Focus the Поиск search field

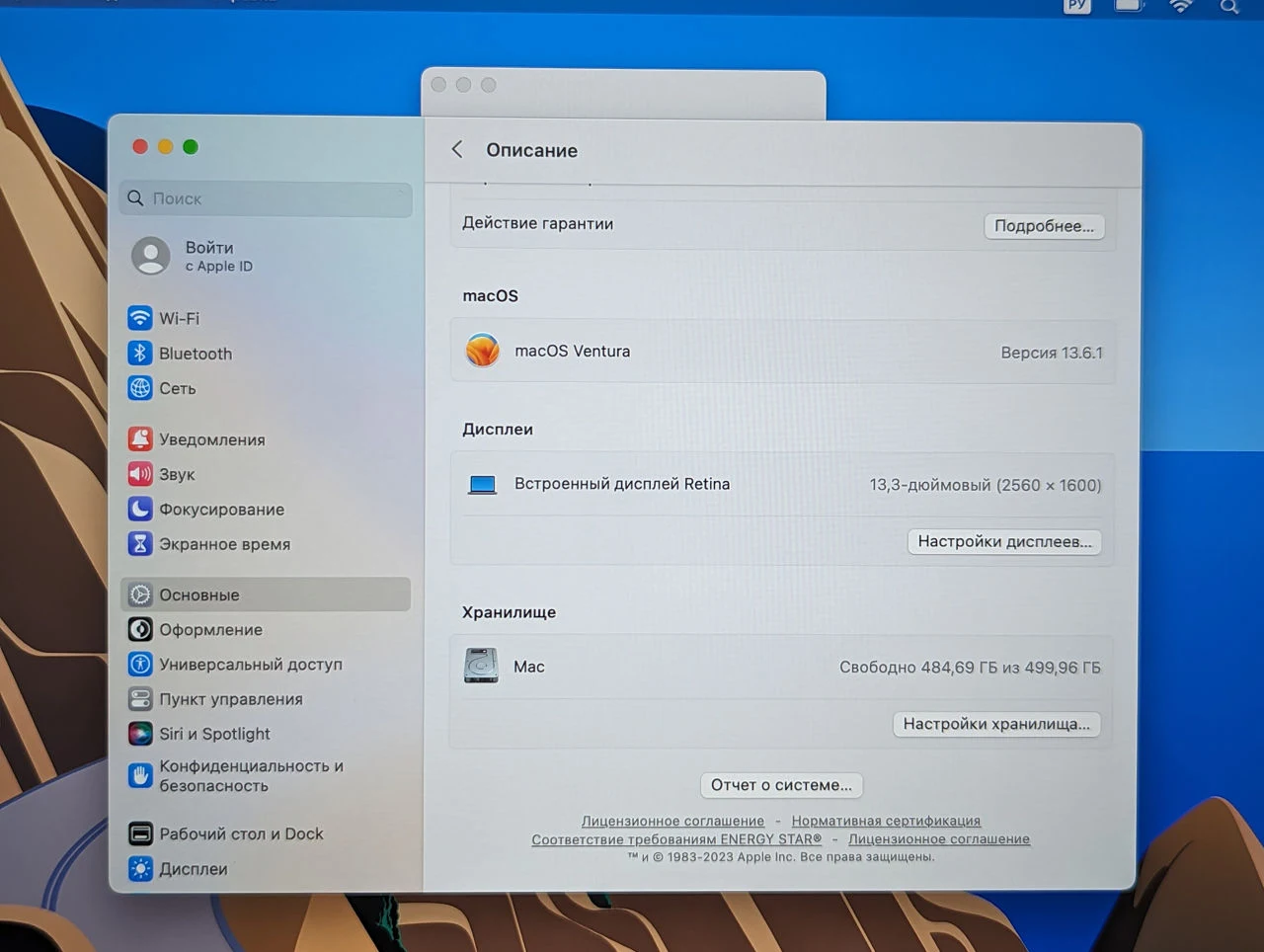click(267, 198)
